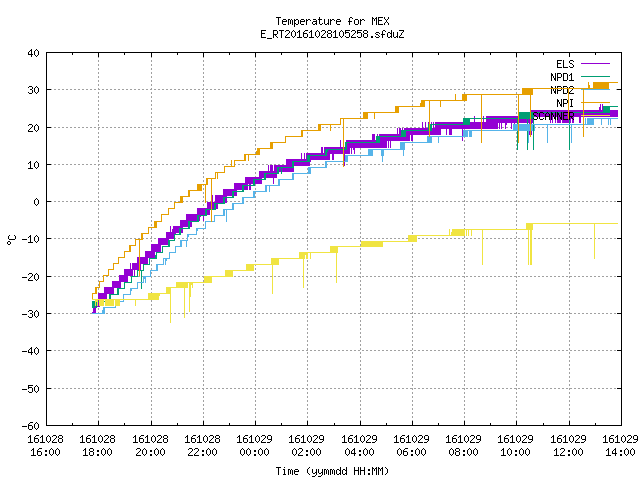Viewport: 640px width, 480px height.
Task: Click the x-axis tick label 161028 16:00
Action: pyautogui.click(x=45, y=446)
